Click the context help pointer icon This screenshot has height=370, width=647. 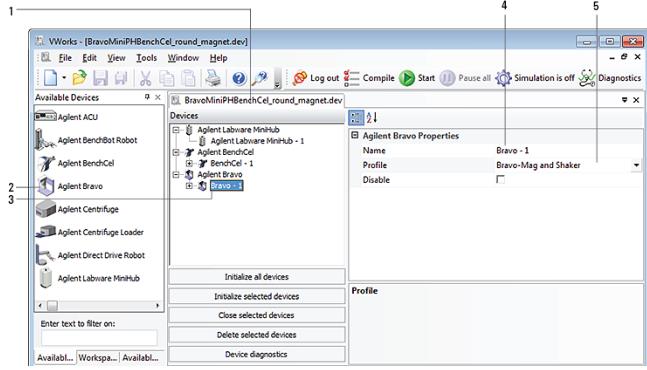coord(260,78)
